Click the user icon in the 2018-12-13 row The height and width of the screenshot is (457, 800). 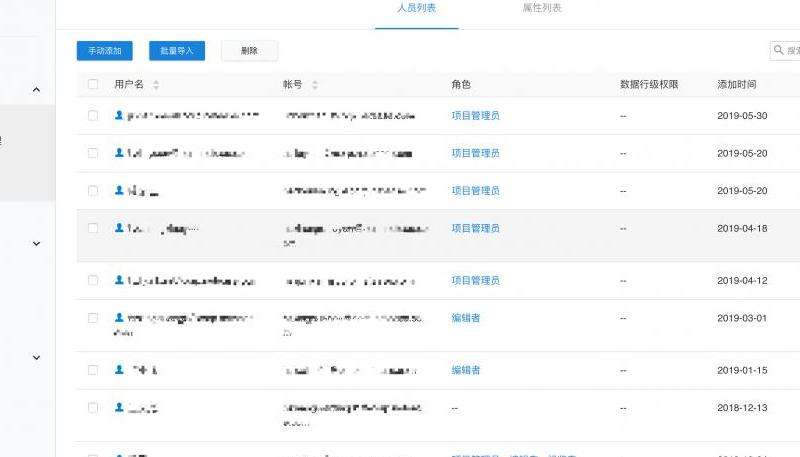[120, 408]
